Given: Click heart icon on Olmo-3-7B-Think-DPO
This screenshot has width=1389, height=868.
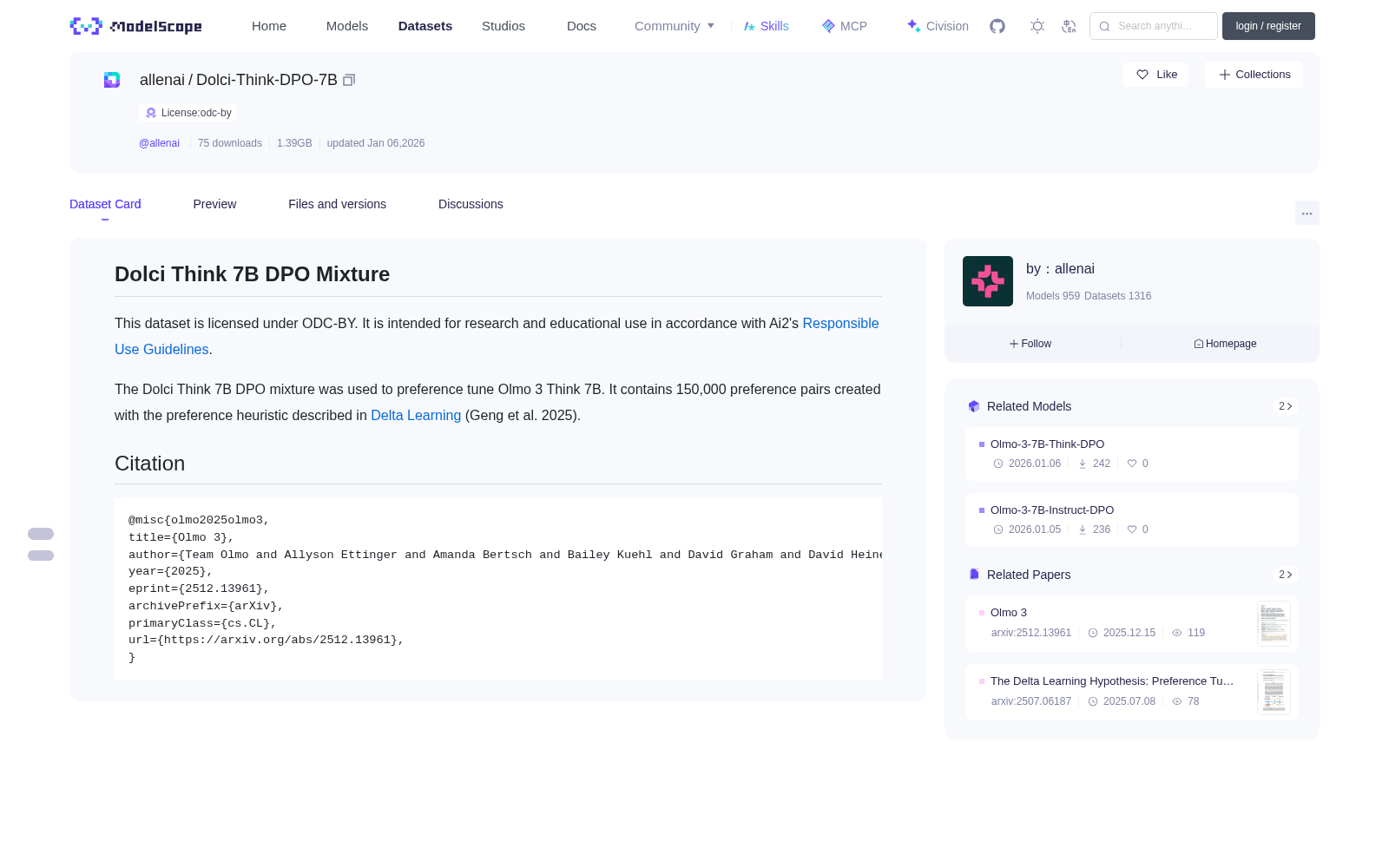Looking at the screenshot, I should pyautogui.click(x=1132, y=464).
